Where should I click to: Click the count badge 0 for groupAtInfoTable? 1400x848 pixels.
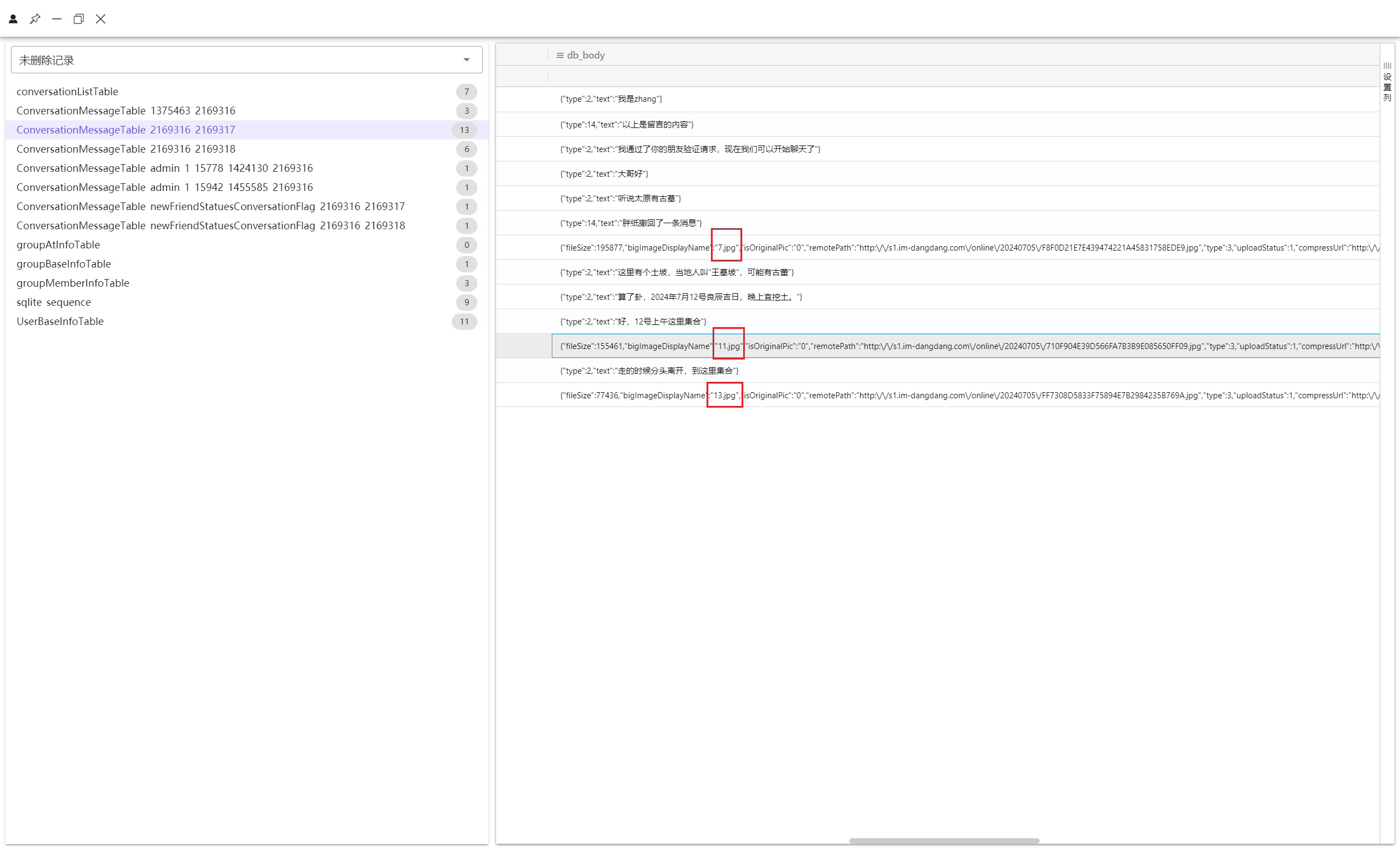click(466, 245)
